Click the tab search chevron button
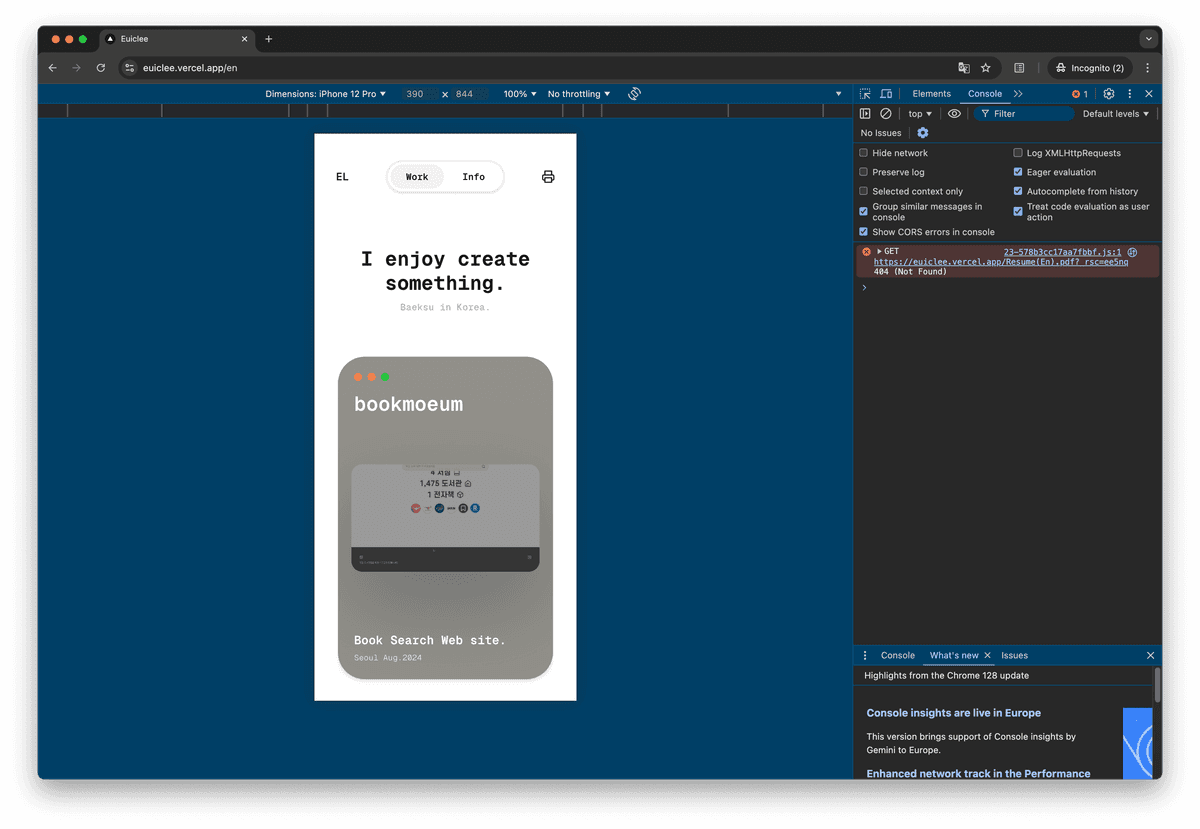Viewport: 1200px width, 829px height. pyautogui.click(x=1148, y=39)
